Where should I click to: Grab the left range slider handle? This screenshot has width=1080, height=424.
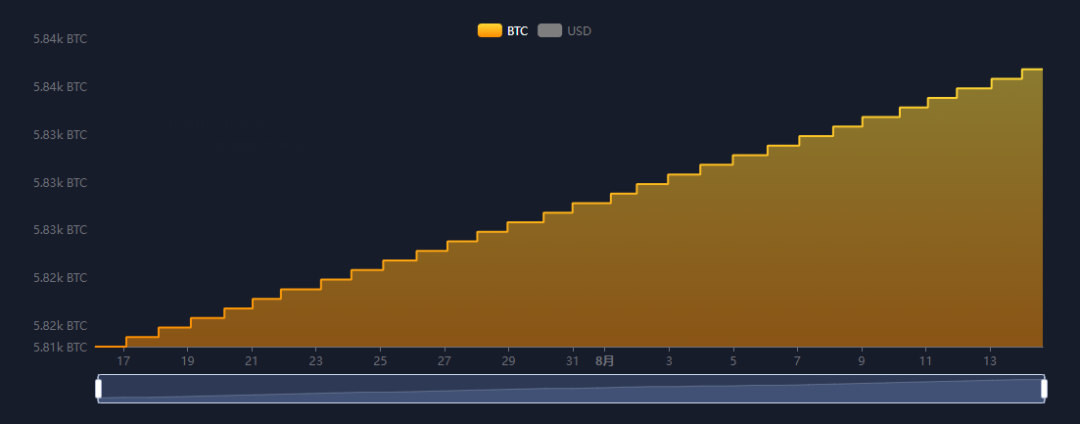98,389
